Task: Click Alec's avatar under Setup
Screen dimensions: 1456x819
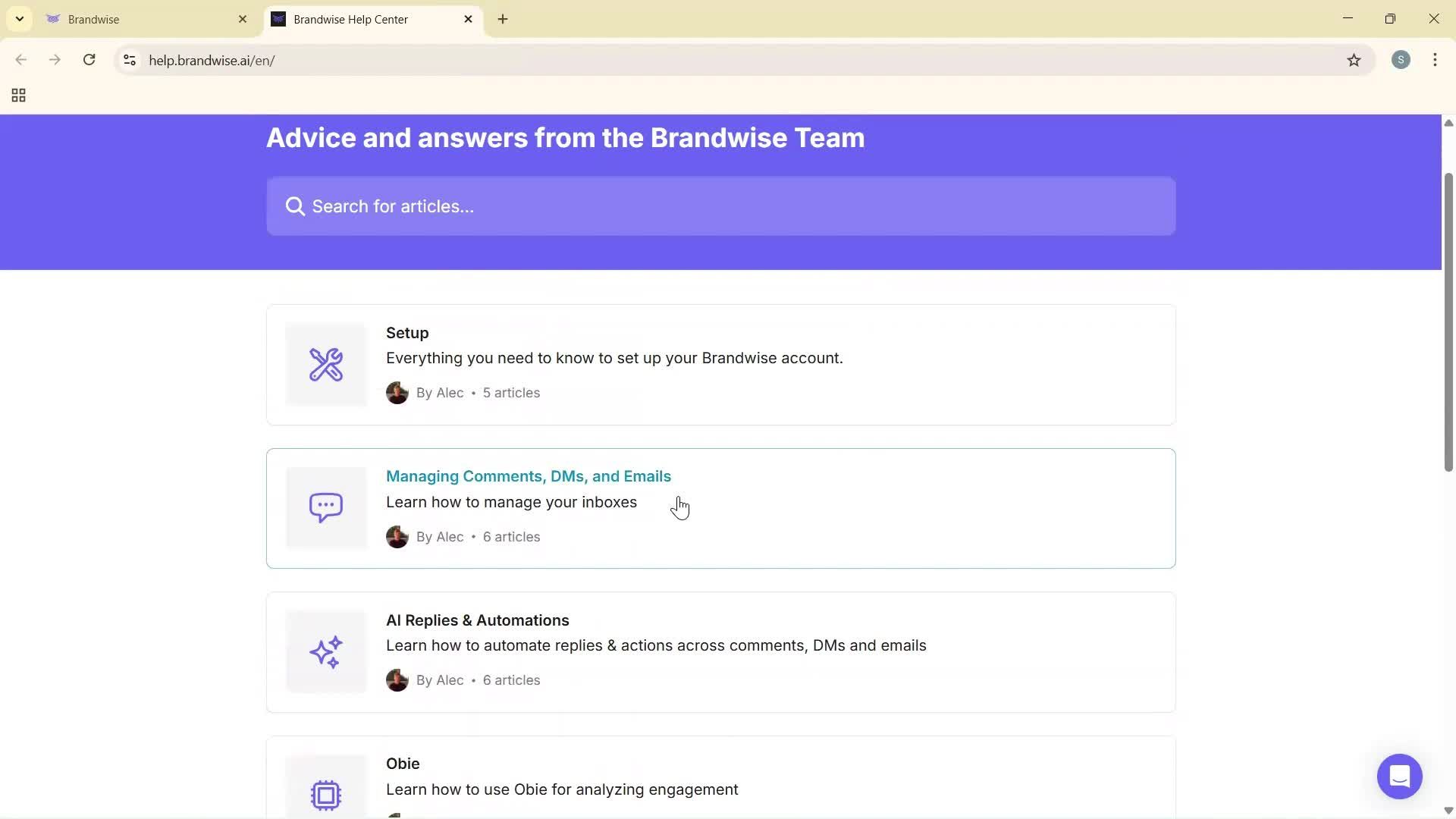Action: pyautogui.click(x=397, y=392)
